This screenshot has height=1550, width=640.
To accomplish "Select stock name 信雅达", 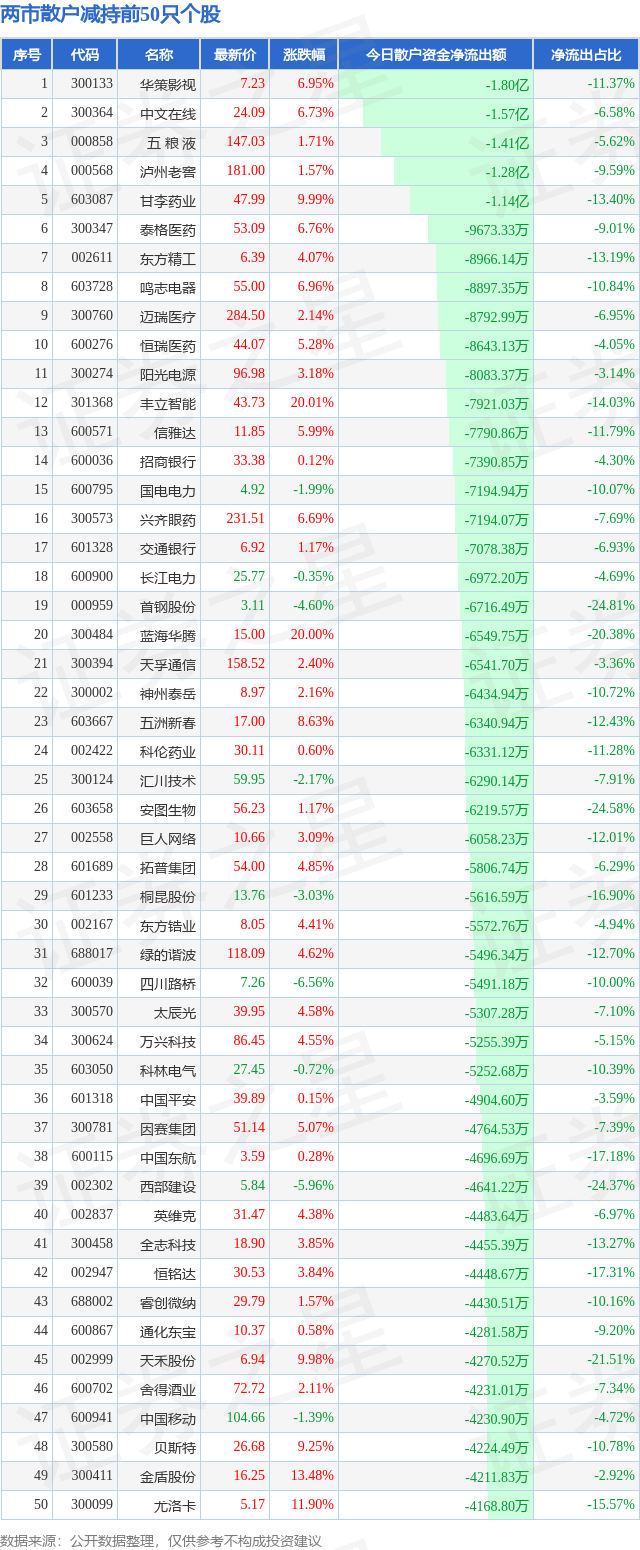I will click(175, 433).
